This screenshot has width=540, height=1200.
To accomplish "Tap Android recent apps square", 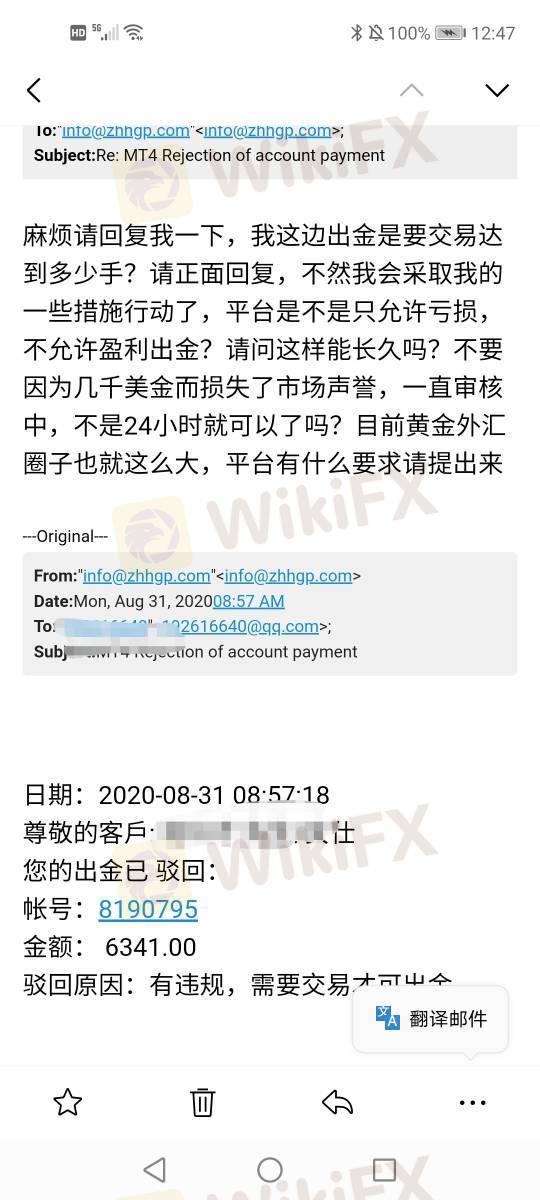I will pyautogui.click(x=384, y=1169).
